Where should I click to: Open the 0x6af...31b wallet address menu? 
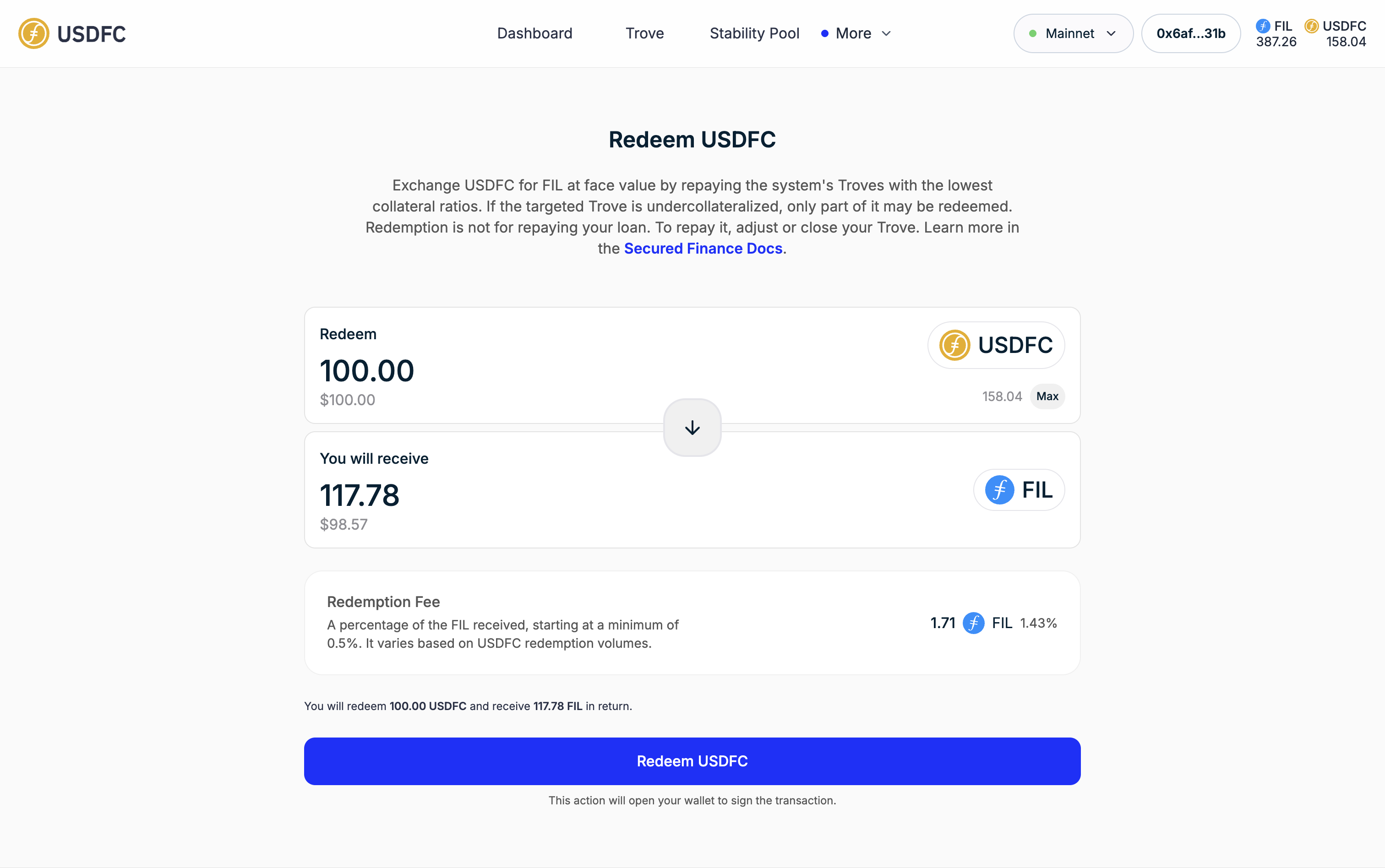click(1190, 34)
